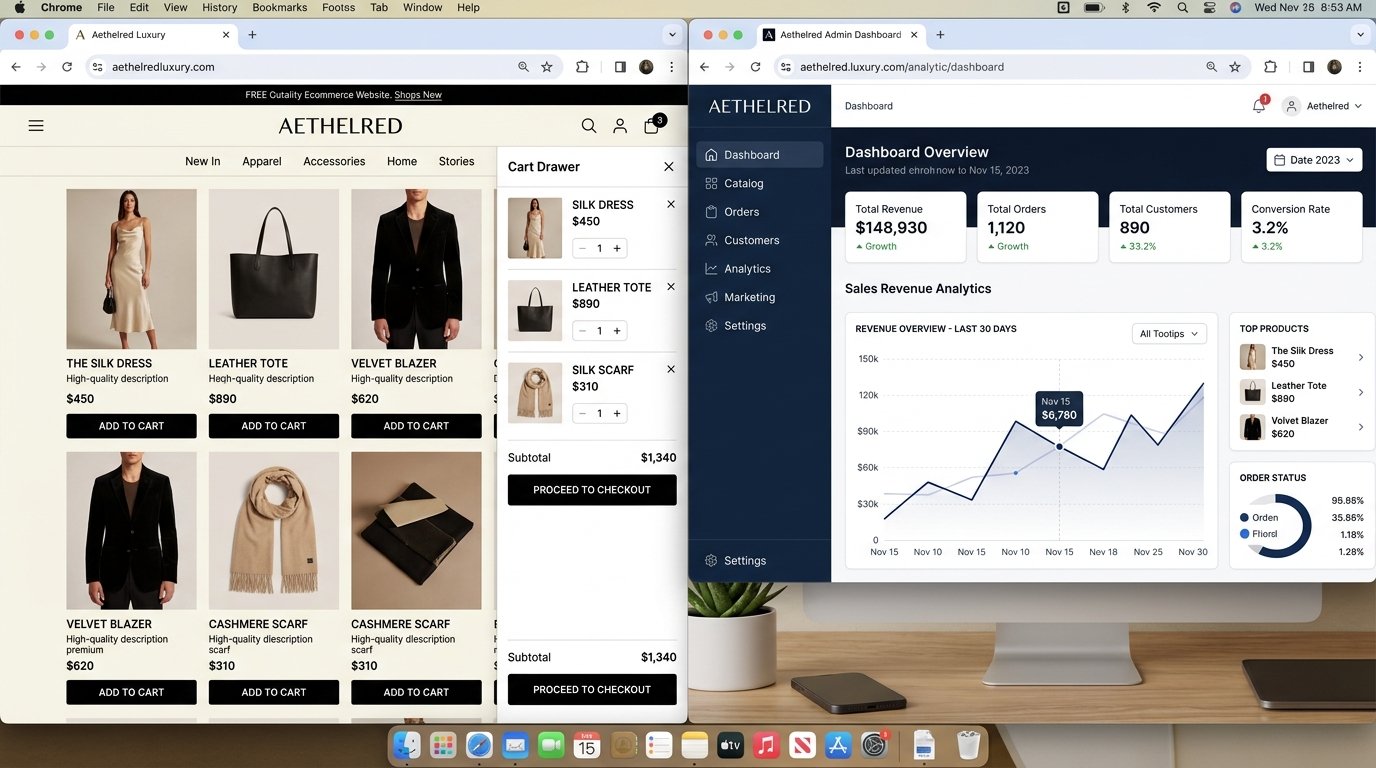
Task: Increase Silk Scarf quantity in the cart
Action: pyautogui.click(x=617, y=413)
